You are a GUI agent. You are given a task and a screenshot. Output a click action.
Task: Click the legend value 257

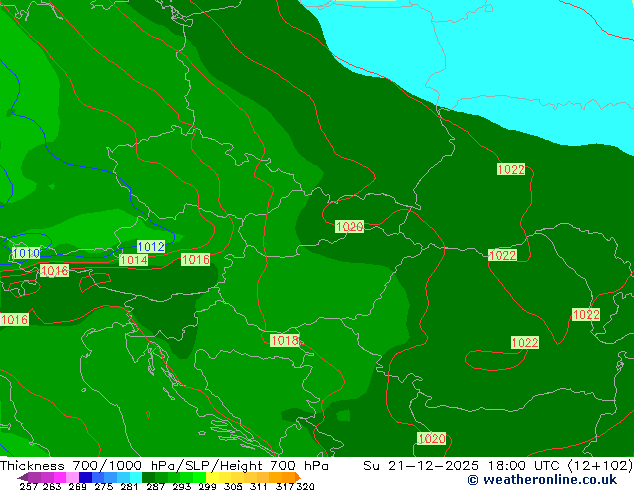point(28,486)
